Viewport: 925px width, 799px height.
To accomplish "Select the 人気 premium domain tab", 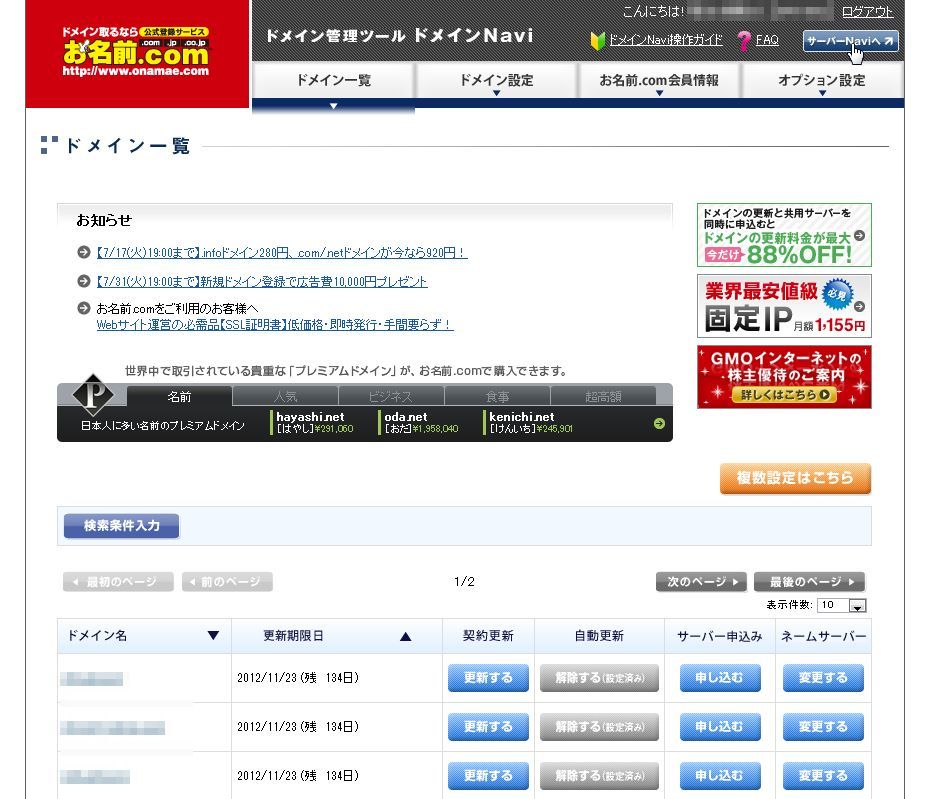I will coord(286,396).
